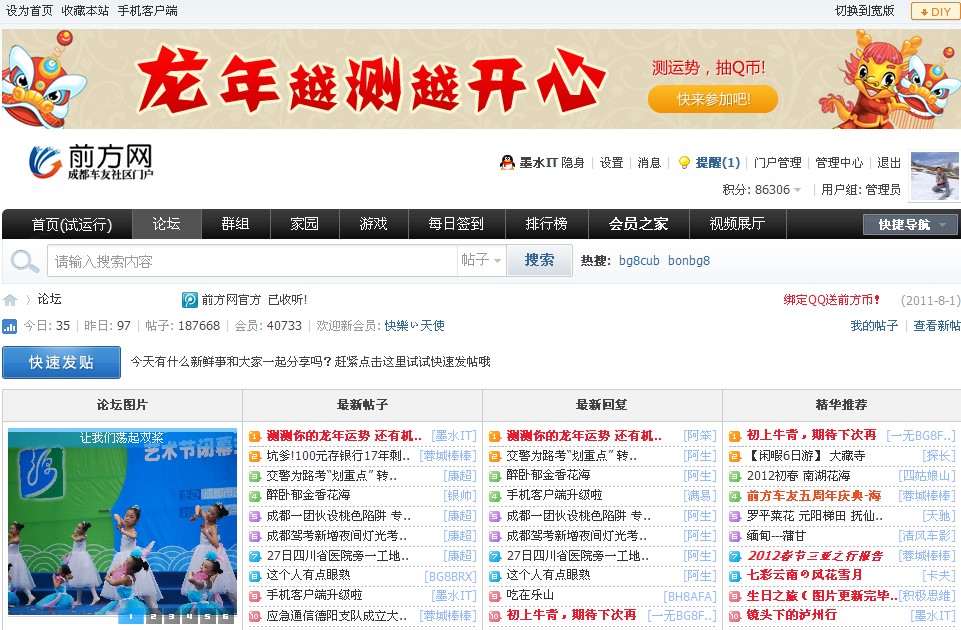Viewport: 961px width, 630px height.
Task: Open the 家园 nav tab
Action: pos(305,224)
